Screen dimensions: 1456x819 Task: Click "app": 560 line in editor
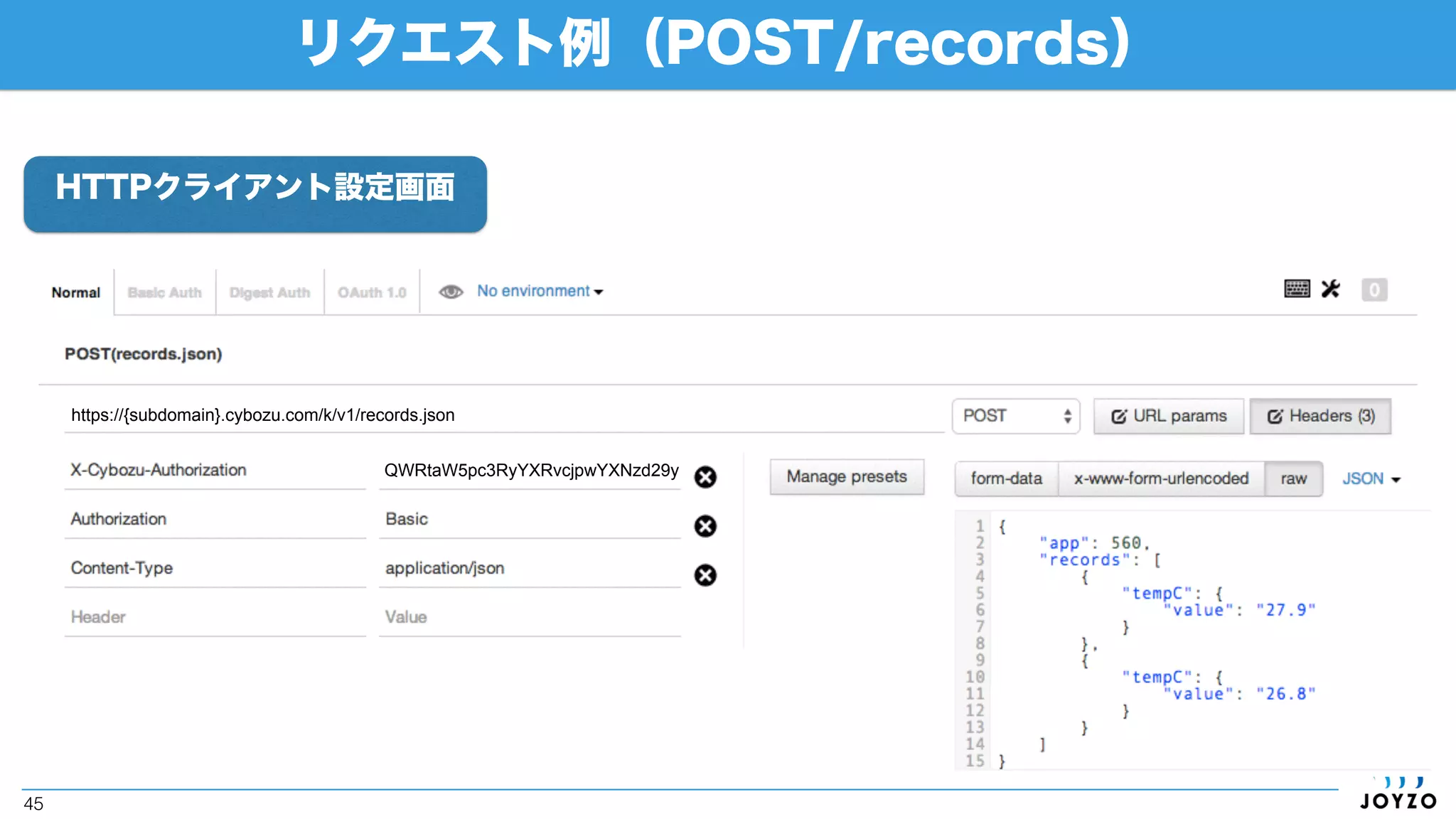[x=1094, y=543]
